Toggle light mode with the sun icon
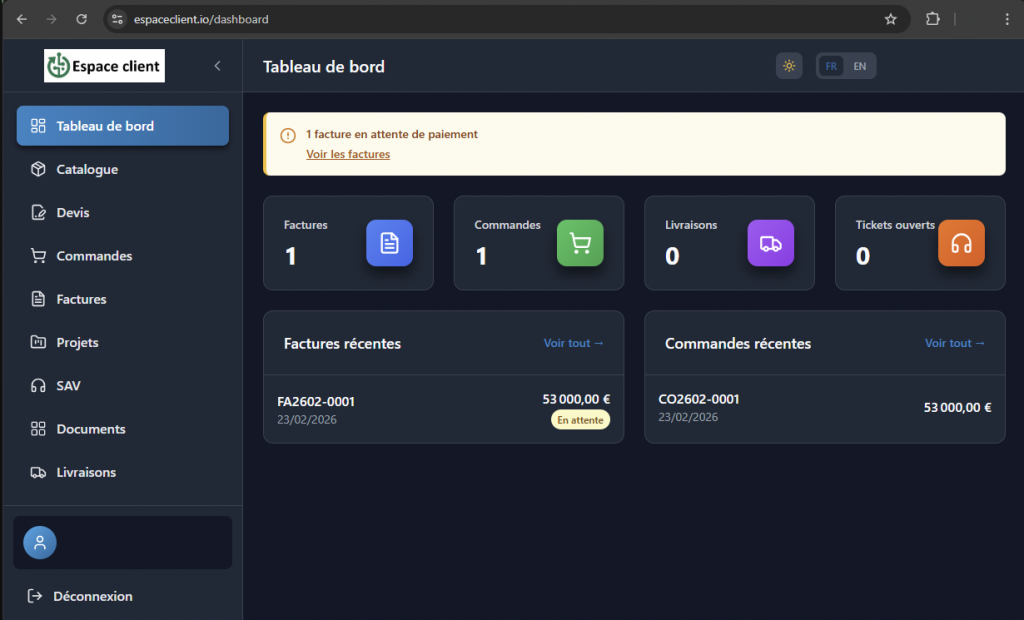 click(789, 65)
